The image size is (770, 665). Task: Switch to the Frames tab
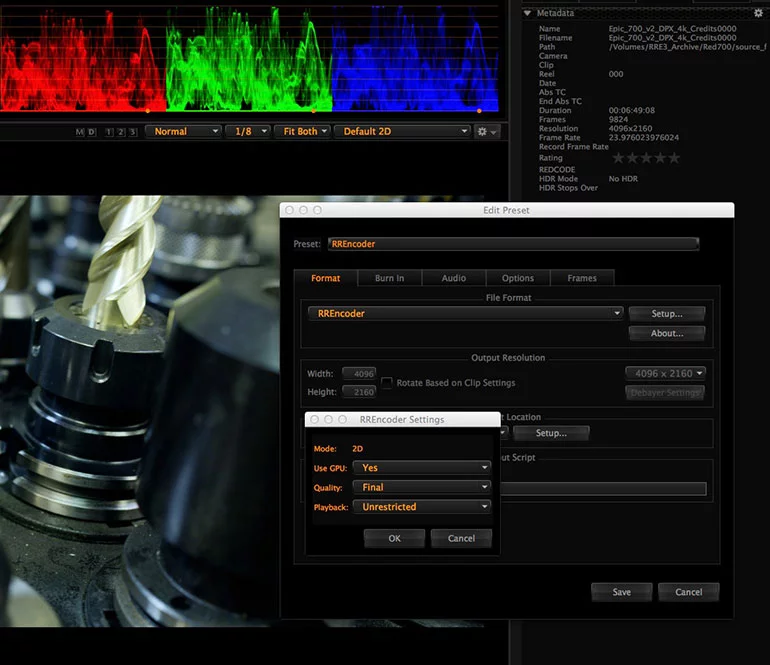pos(582,278)
